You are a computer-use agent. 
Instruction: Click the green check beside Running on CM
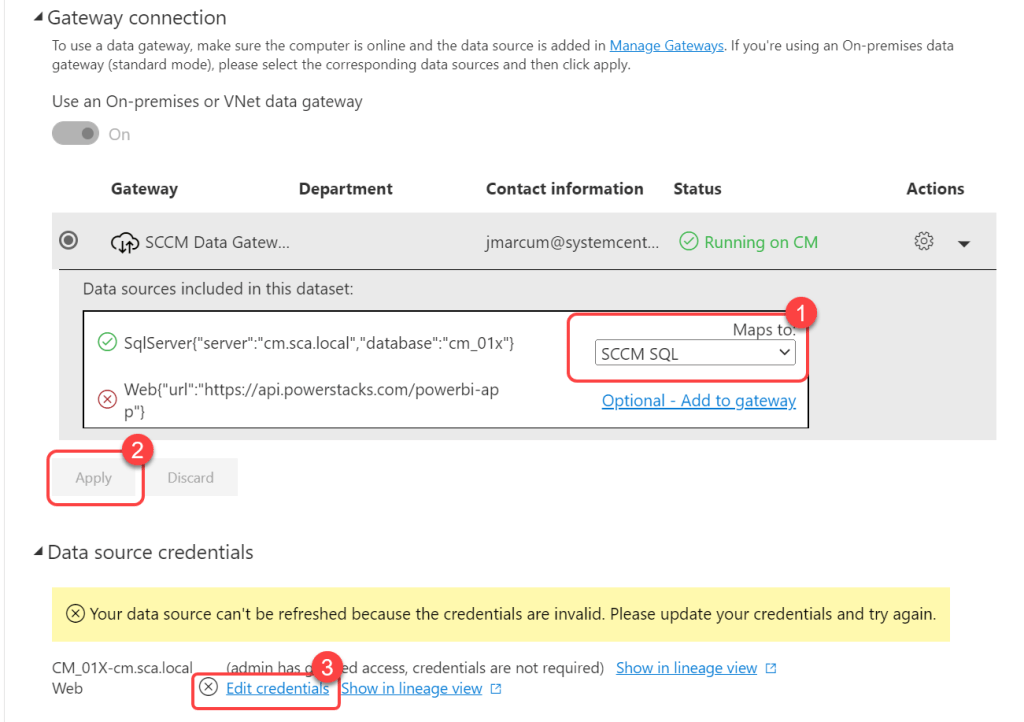coord(688,242)
